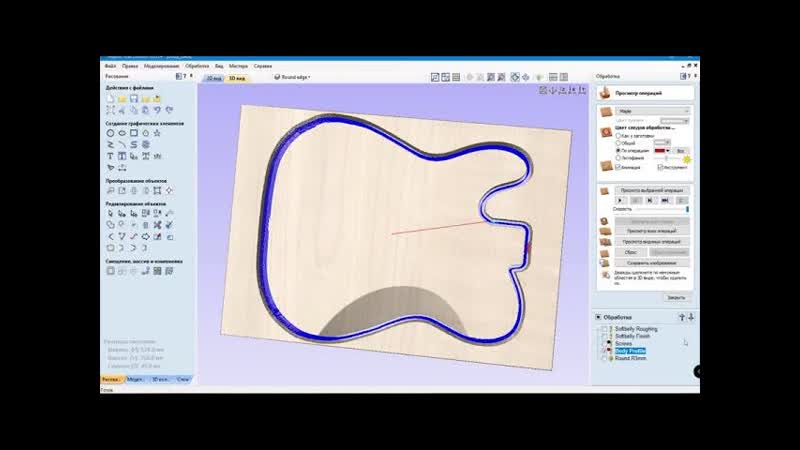800x450 pixels.
Task: Click the 'Все' button beside color swatch
Action: click(x=680, y=151)
